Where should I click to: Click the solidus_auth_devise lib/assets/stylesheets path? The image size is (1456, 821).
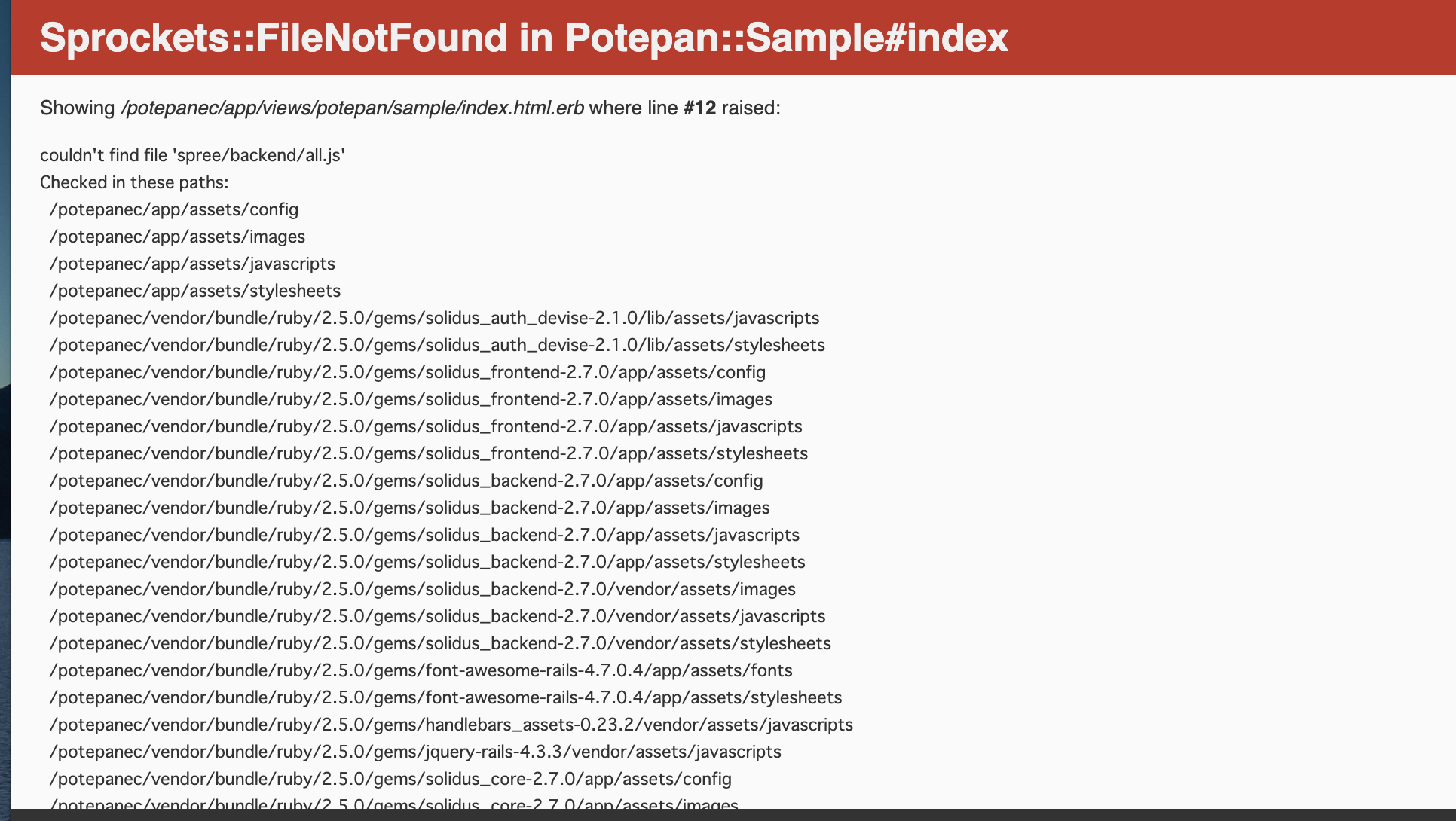[x=437, y=345]
